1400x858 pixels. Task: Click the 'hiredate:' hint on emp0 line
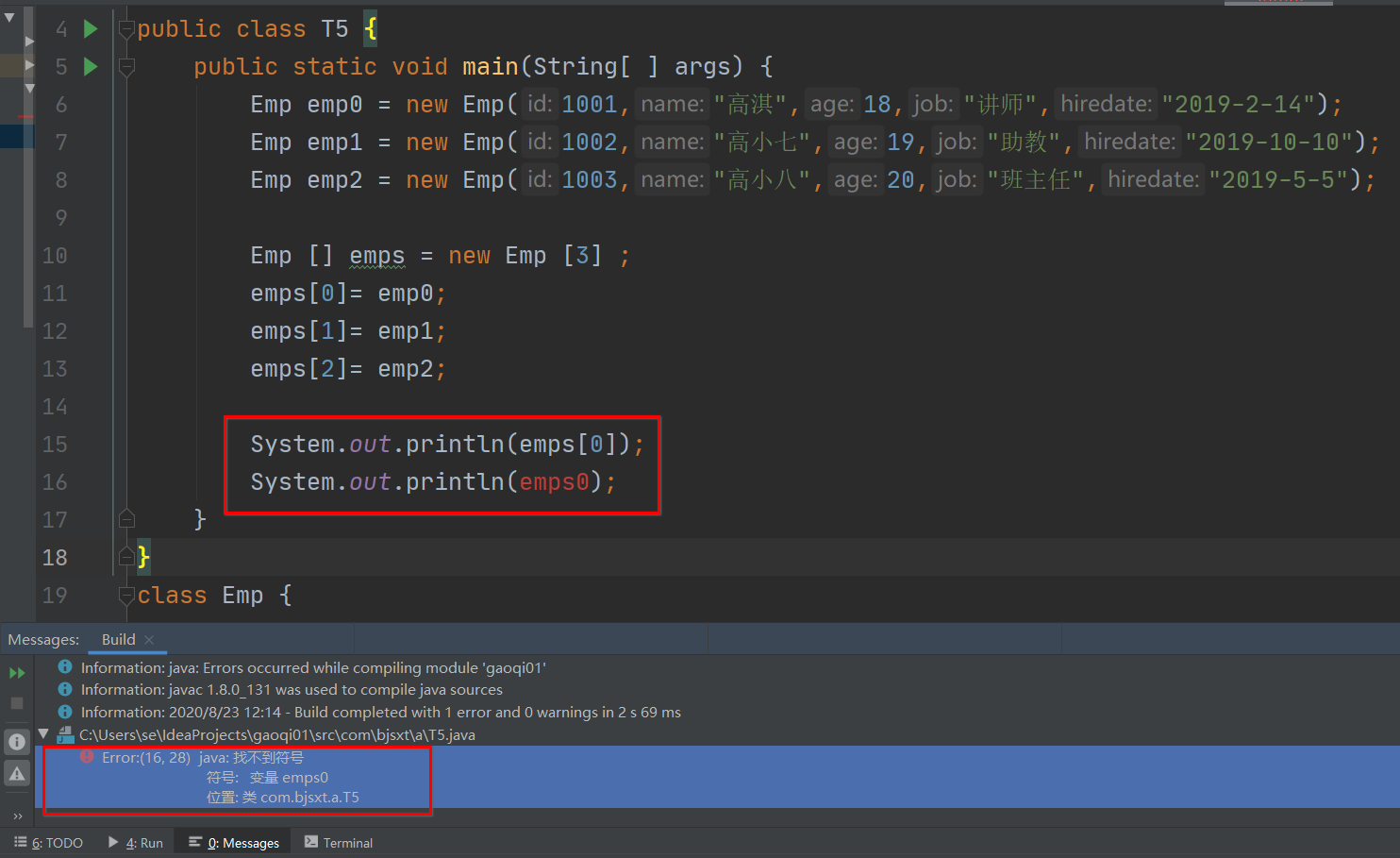pos(1107,104)
